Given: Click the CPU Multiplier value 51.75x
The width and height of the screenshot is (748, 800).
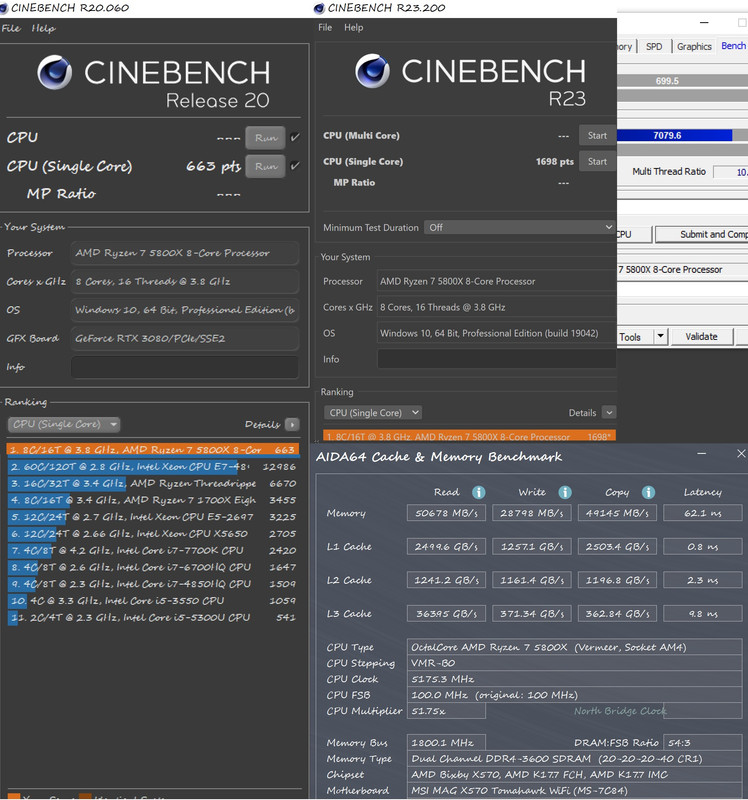Looking at the screenshot, I should (x=446, y=711).
